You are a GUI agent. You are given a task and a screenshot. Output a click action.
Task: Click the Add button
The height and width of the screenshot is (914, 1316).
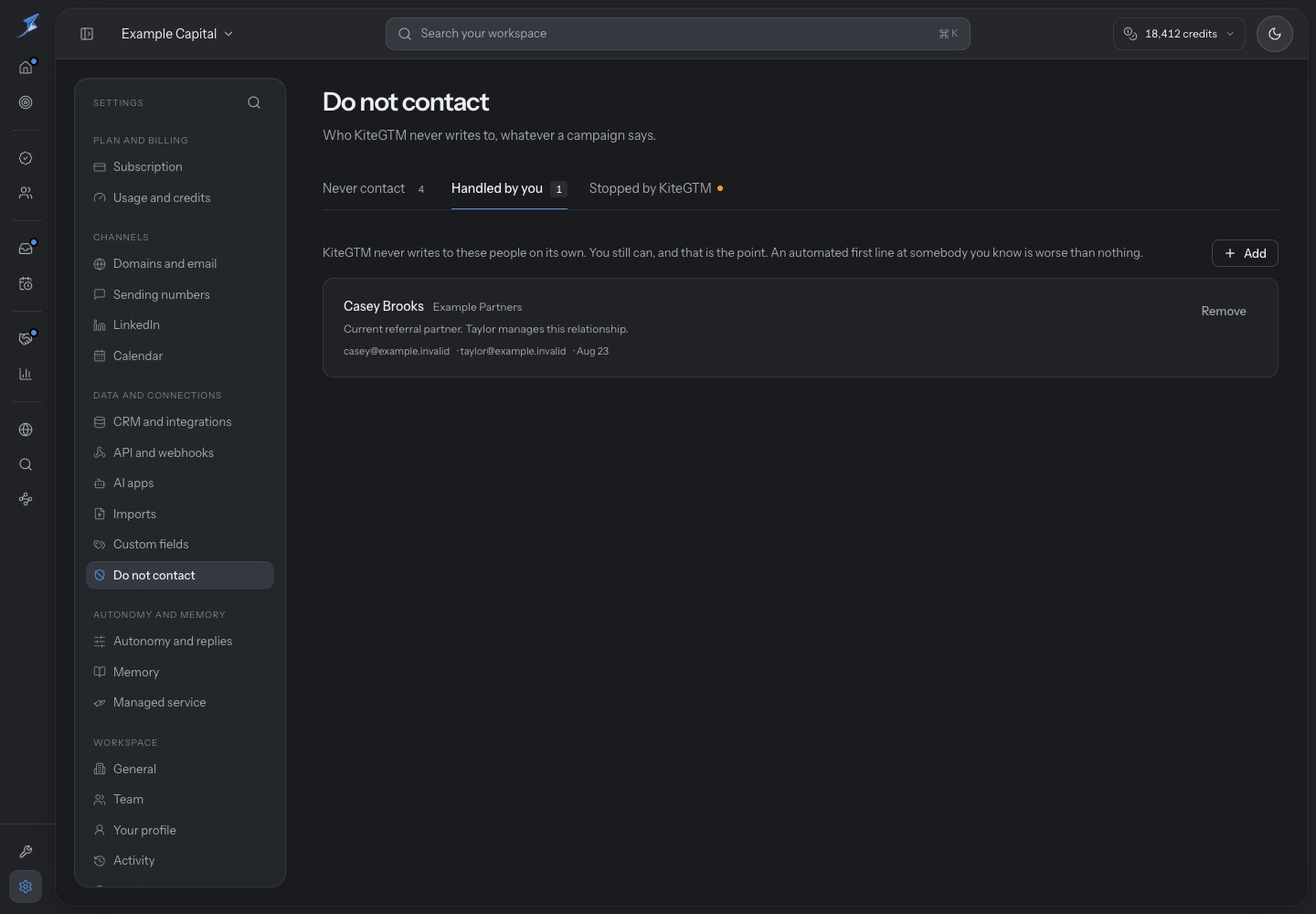(x=1245, y=253)
